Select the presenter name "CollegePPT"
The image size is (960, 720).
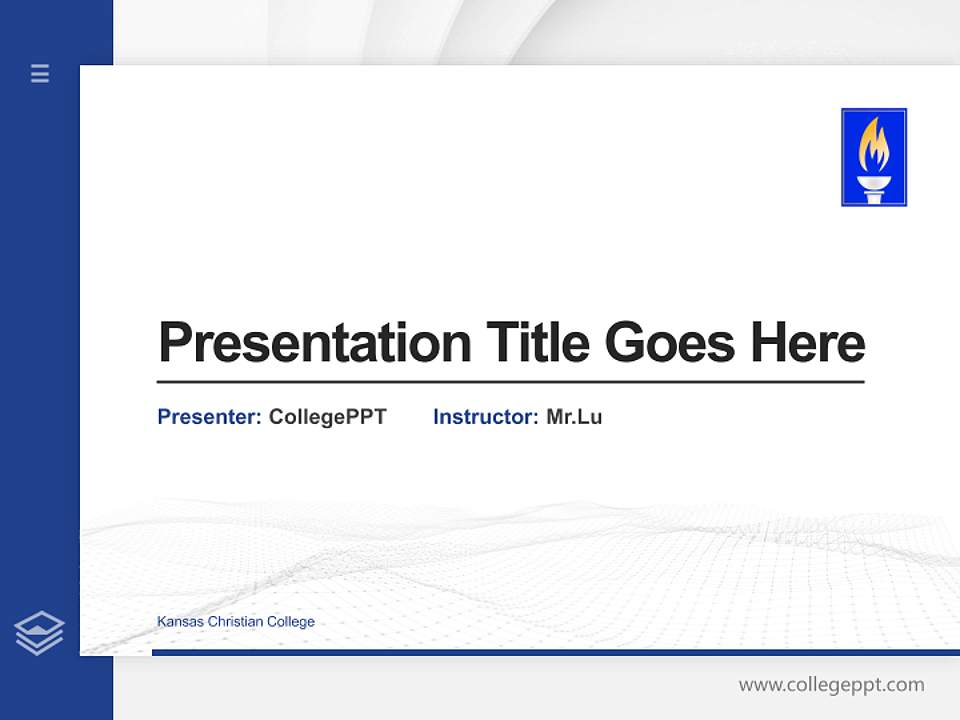(328, 418)
